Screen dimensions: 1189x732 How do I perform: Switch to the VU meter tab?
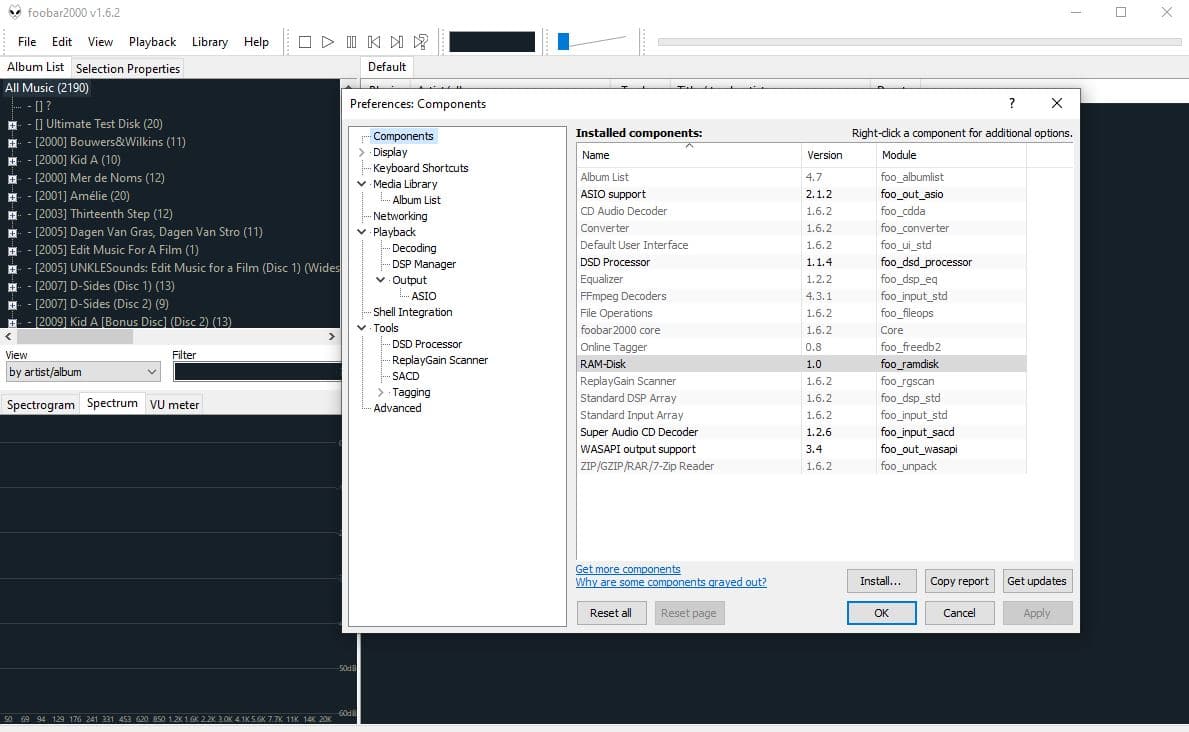(174, 404)
